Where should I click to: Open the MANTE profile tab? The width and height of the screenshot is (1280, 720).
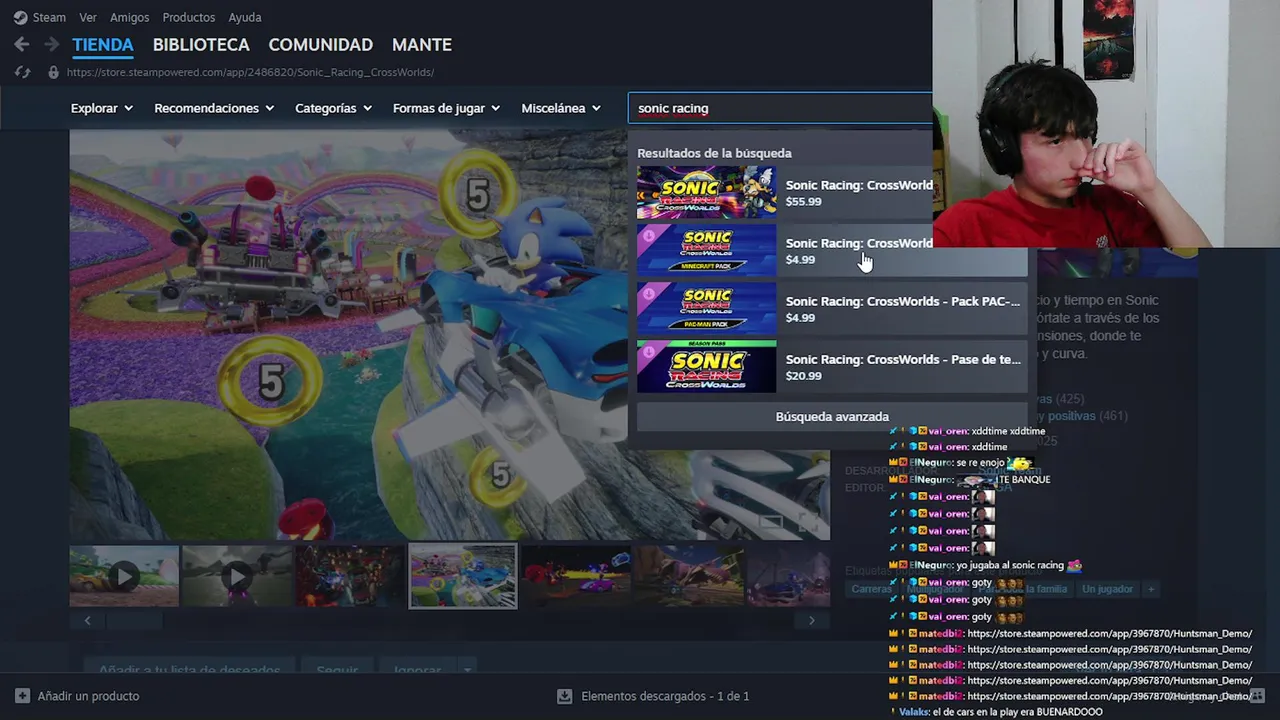tap(422, 45)
